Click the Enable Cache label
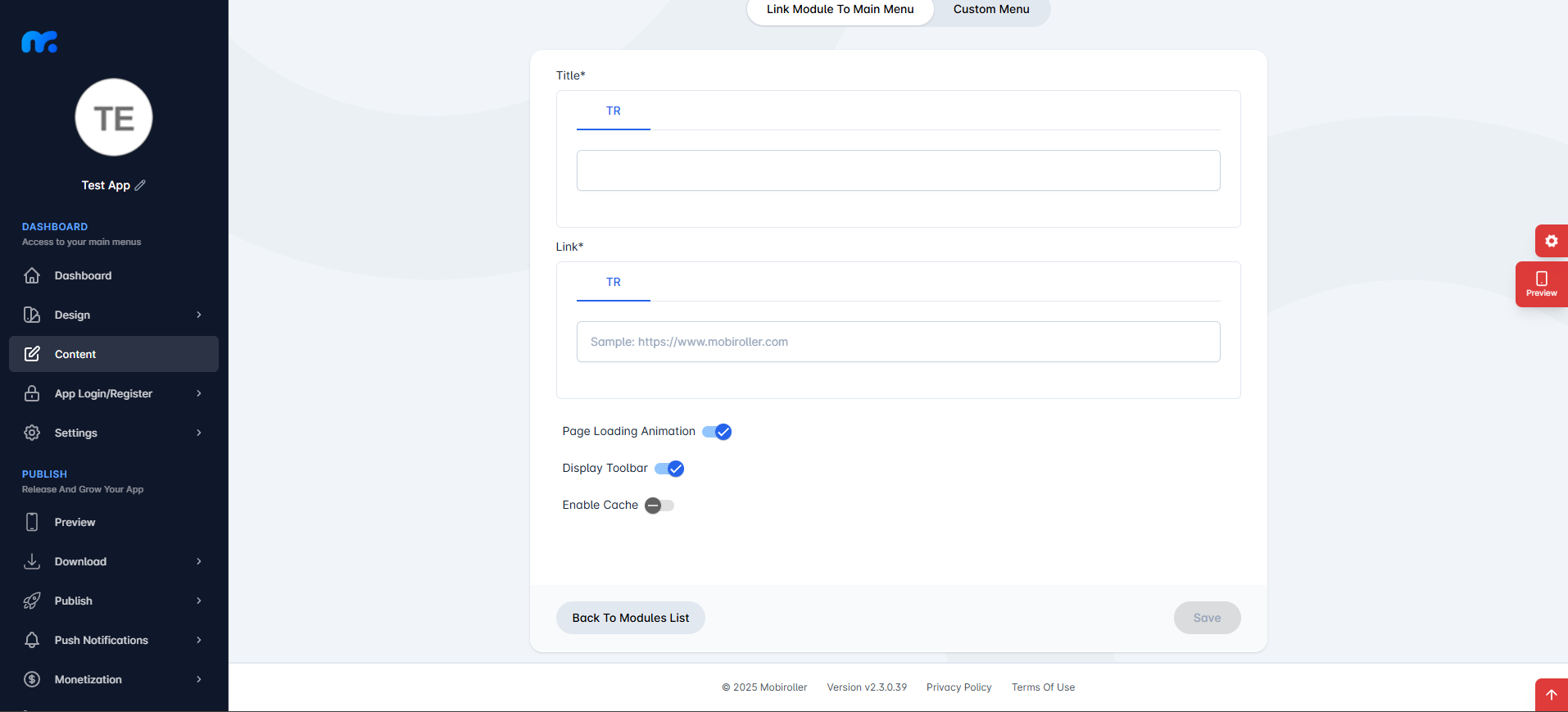The width and height of the screenshot is (1568, 712). click(600, 505)
